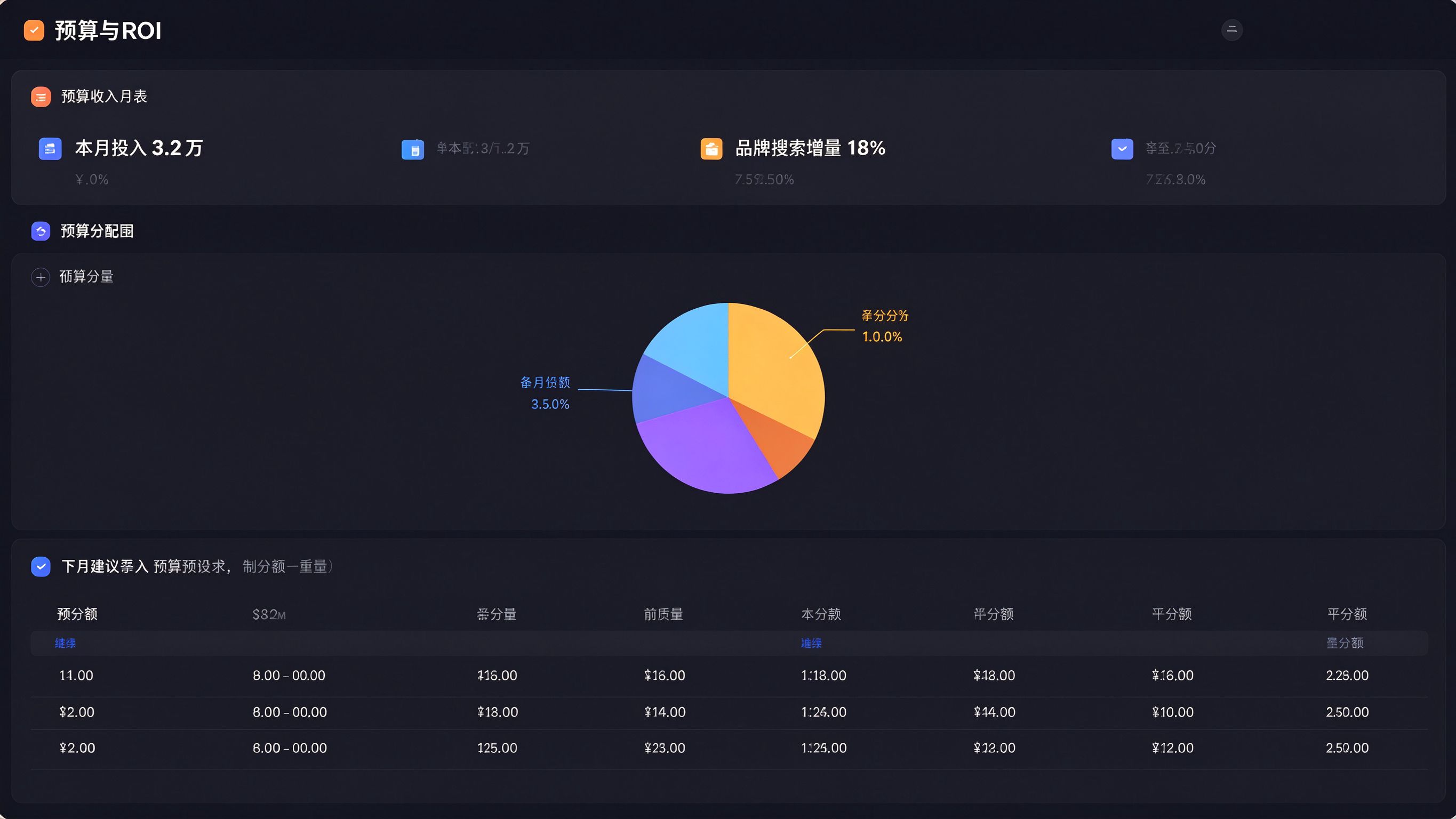This screenshot has height=819, width=1456.
Task: Click the blue link under 本分款 header
Action: point(811,643)
